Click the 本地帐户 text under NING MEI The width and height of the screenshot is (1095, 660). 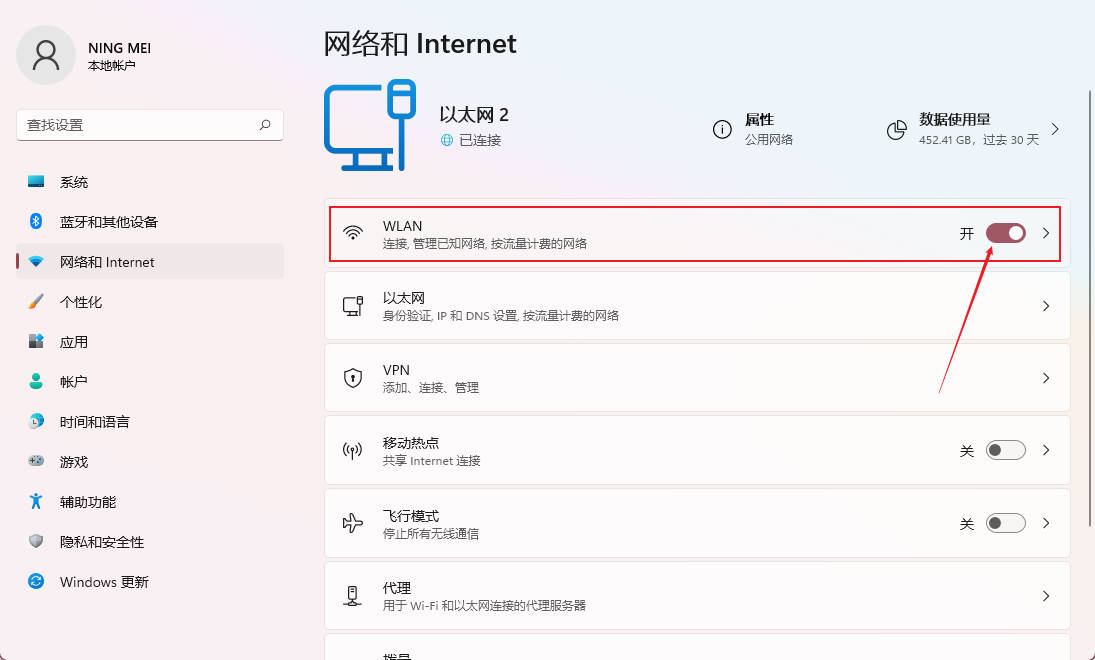tap(112, 66)
